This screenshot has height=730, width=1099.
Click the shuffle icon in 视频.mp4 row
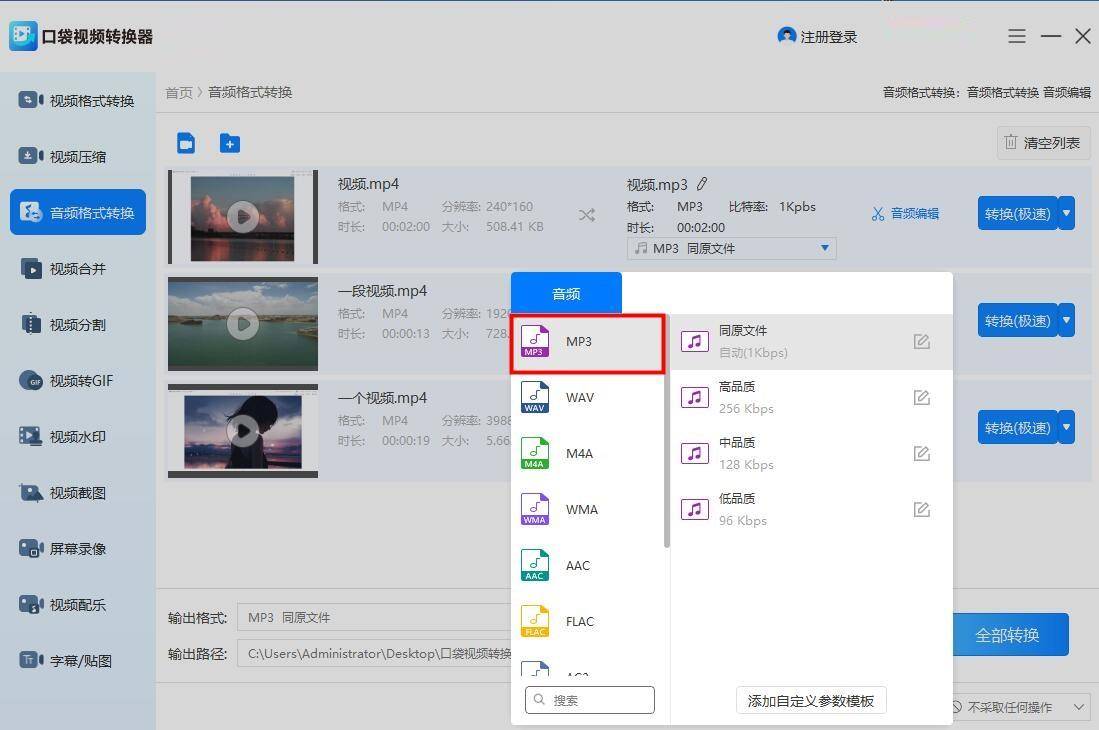587,215
